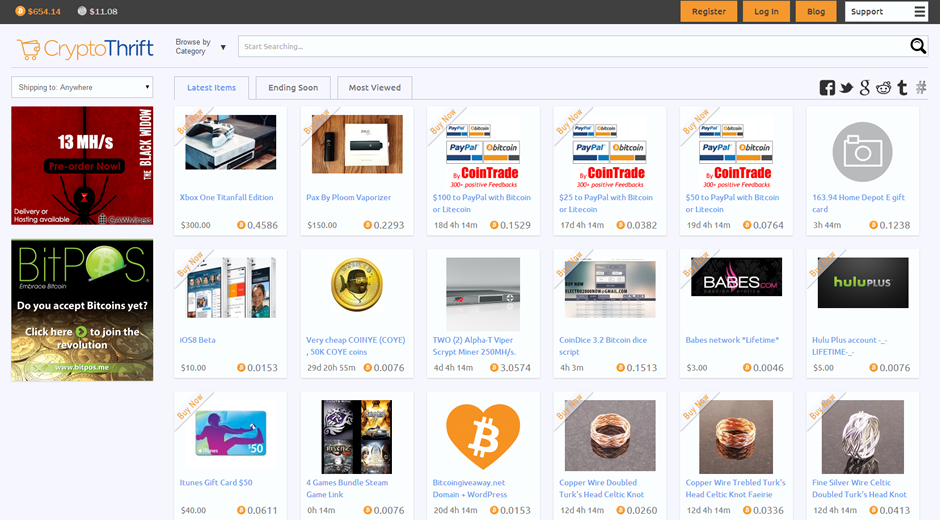Open the Reddit alien icon

[884, 88]
